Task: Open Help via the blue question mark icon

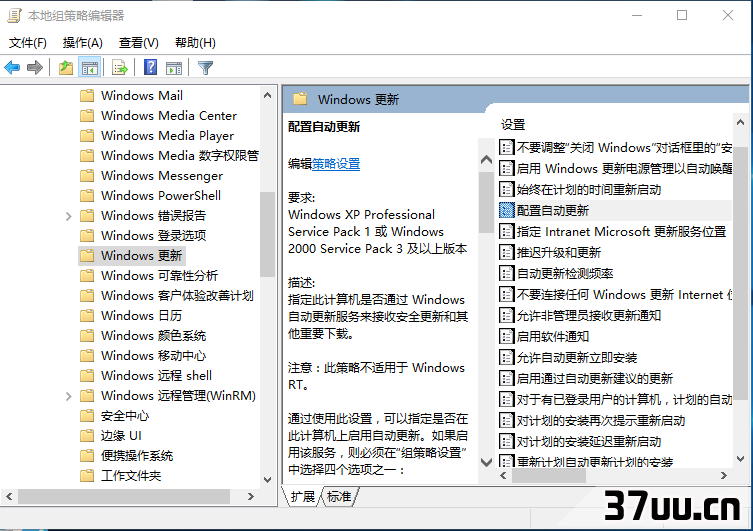Action: pyautogui.click(x=150, y=67)
